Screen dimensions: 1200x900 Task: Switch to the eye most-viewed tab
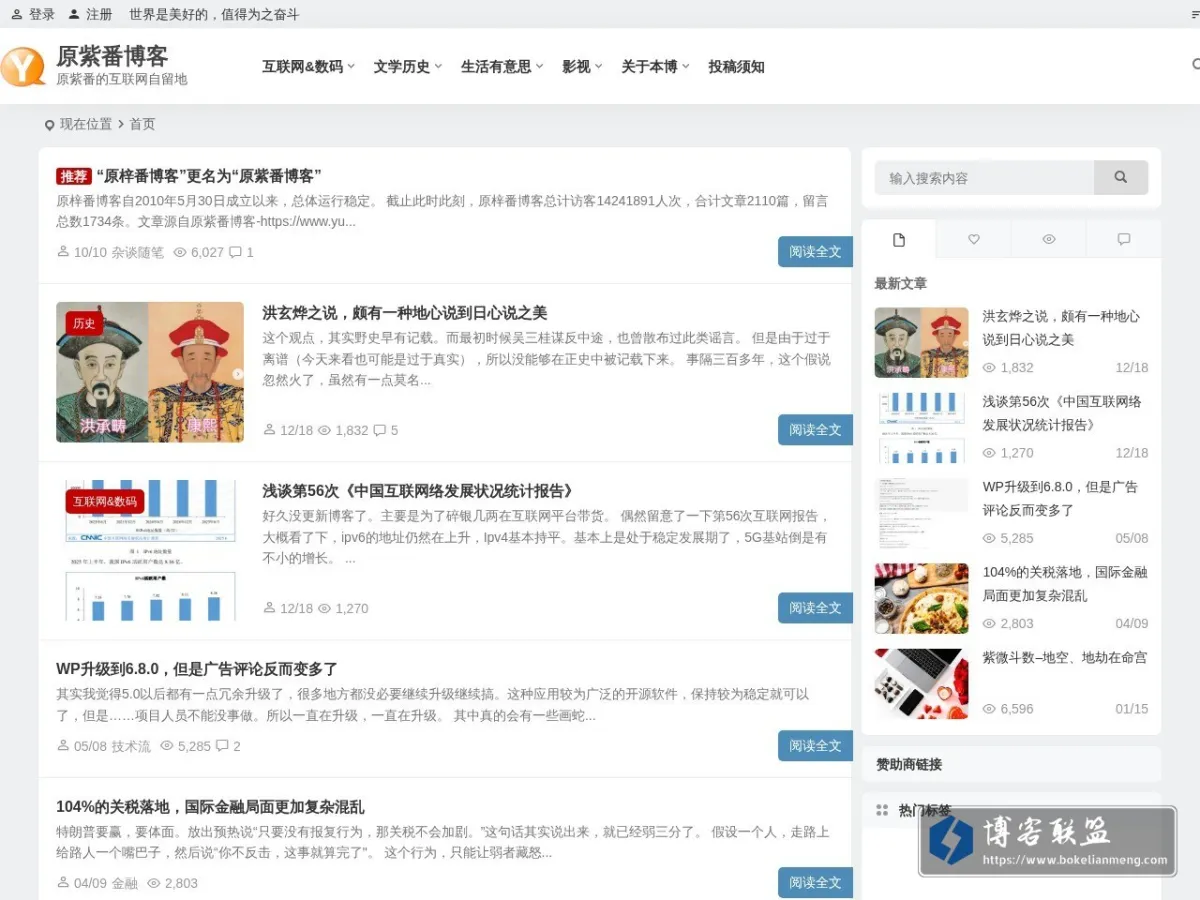pos(1048,239)
